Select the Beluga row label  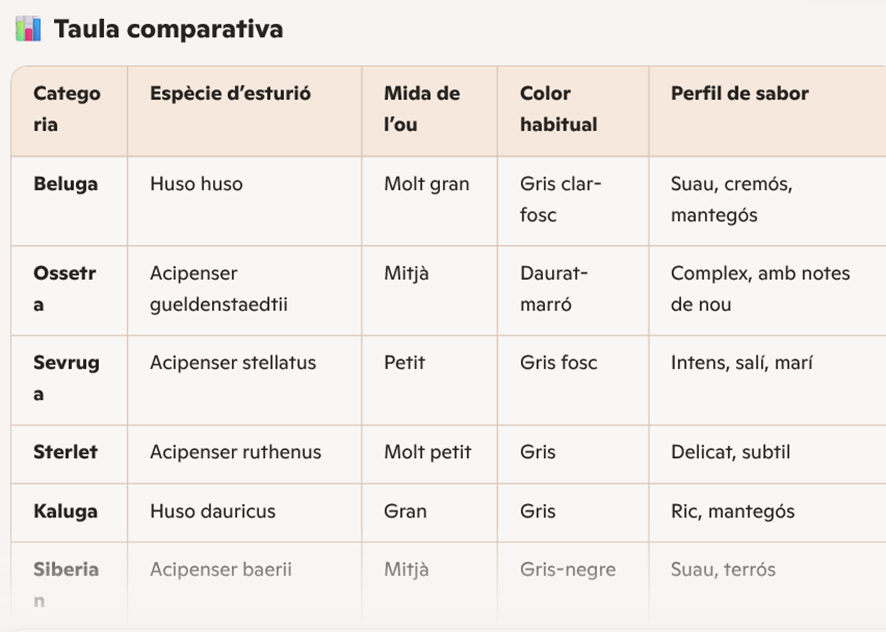(x=66, y=184)
